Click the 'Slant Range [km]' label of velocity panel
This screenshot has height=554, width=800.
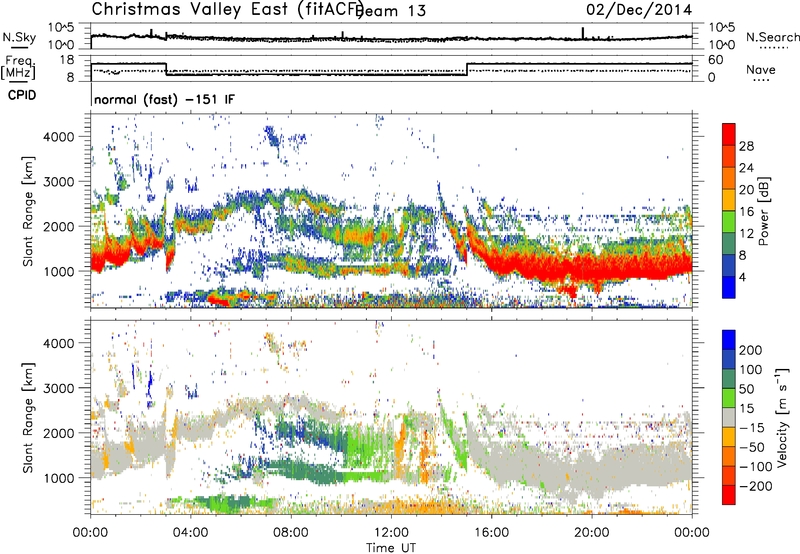pos(28,417)
